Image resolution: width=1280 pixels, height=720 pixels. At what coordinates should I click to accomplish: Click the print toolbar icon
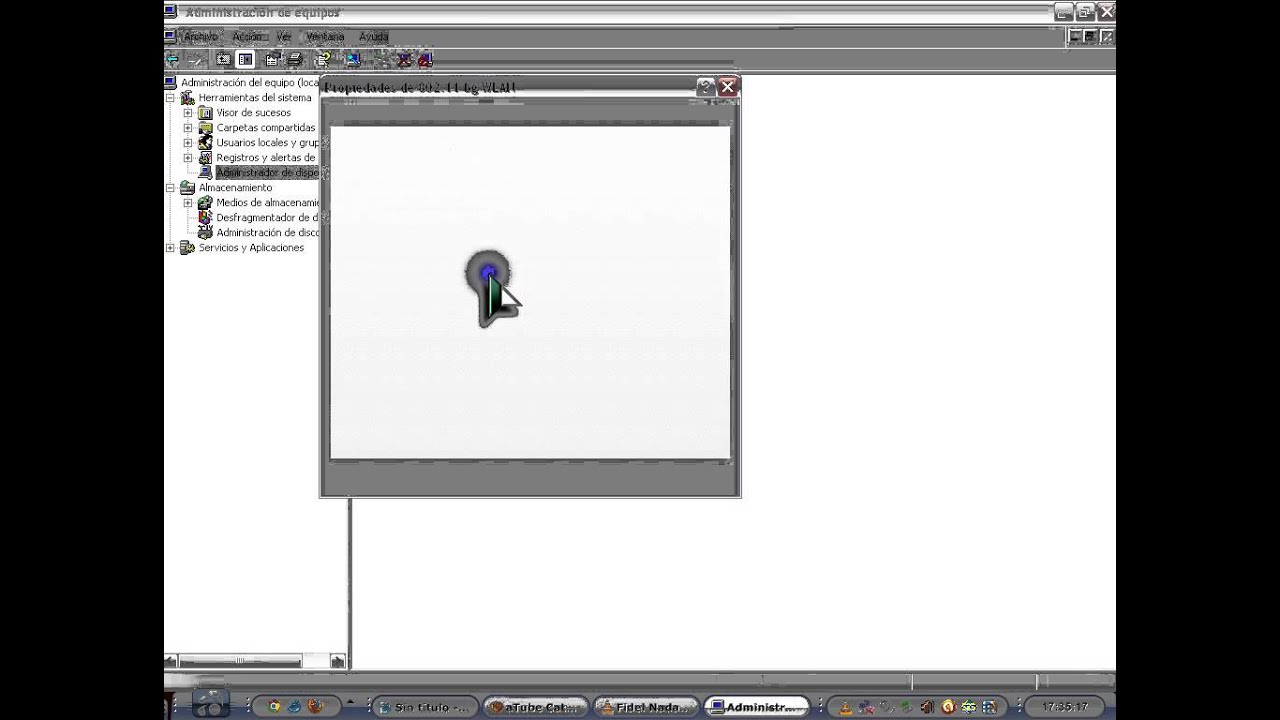coord(295,59)
